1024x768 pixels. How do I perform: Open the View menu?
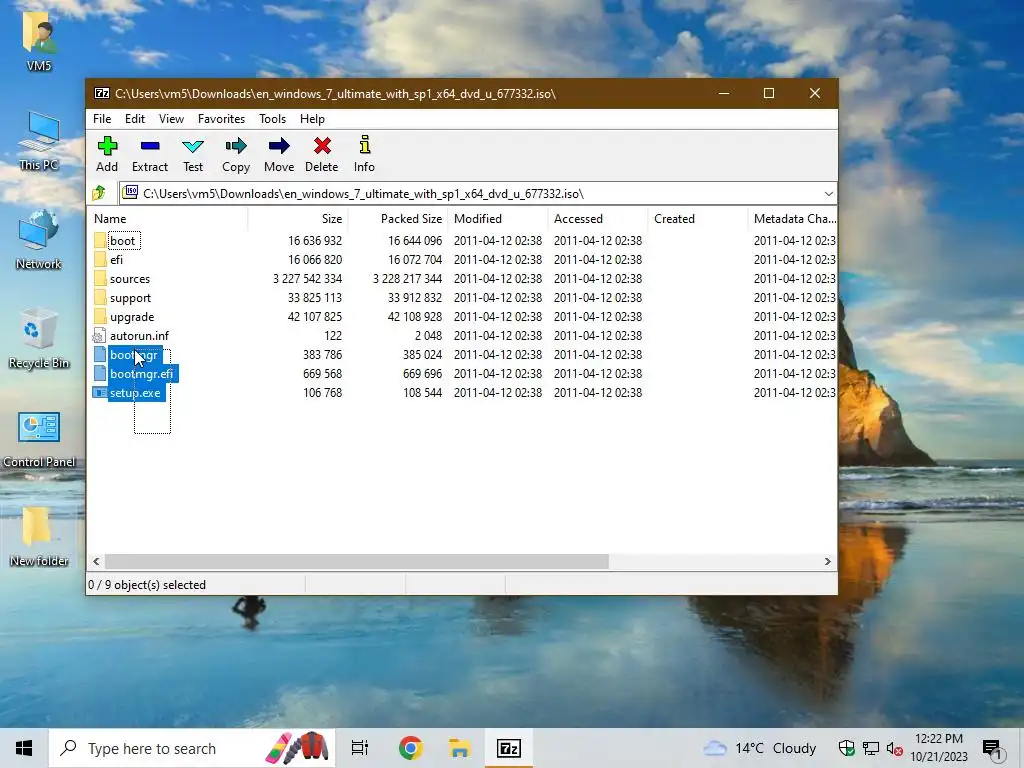[171, 119]
